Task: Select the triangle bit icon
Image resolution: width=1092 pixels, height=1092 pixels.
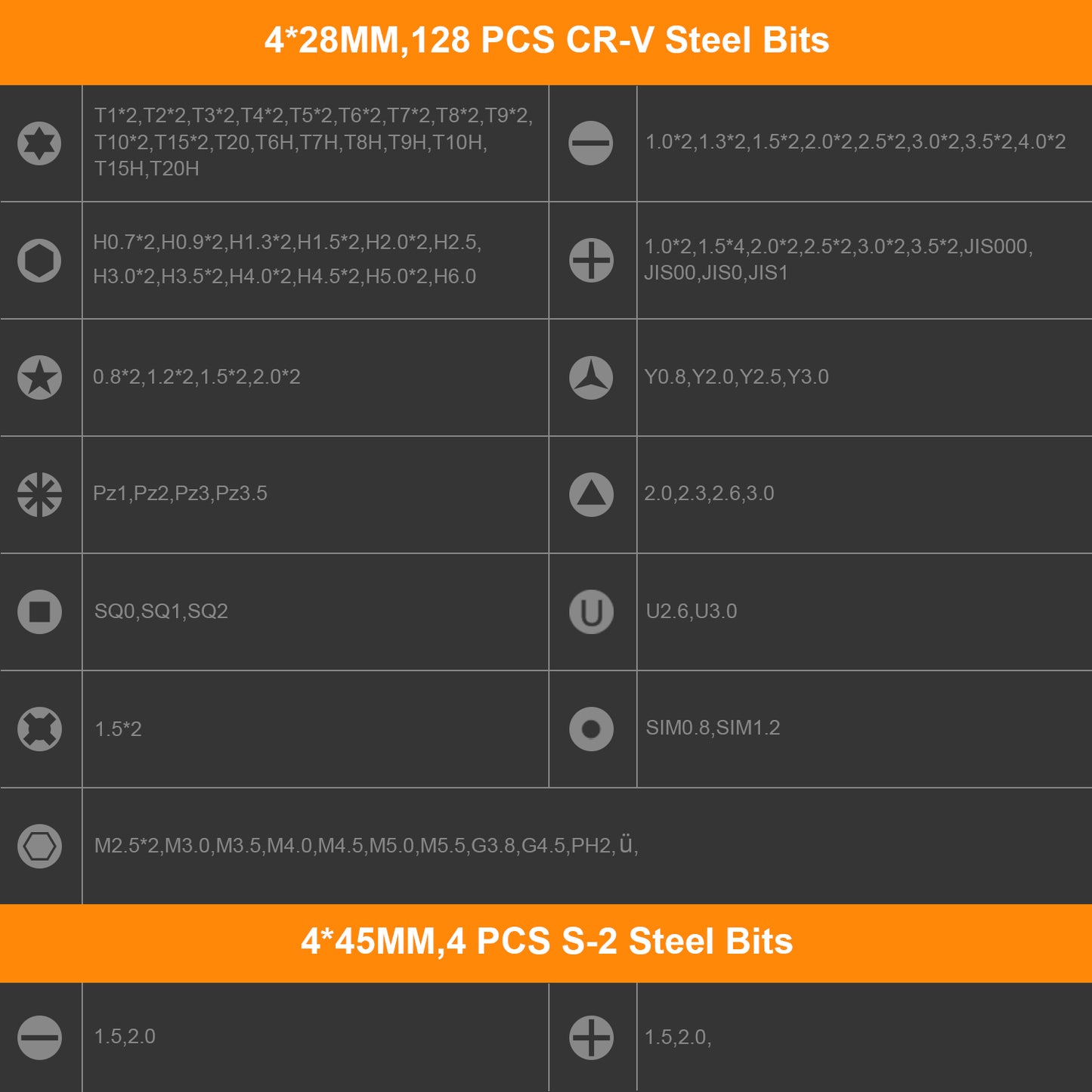Action: tap(591, 494)
